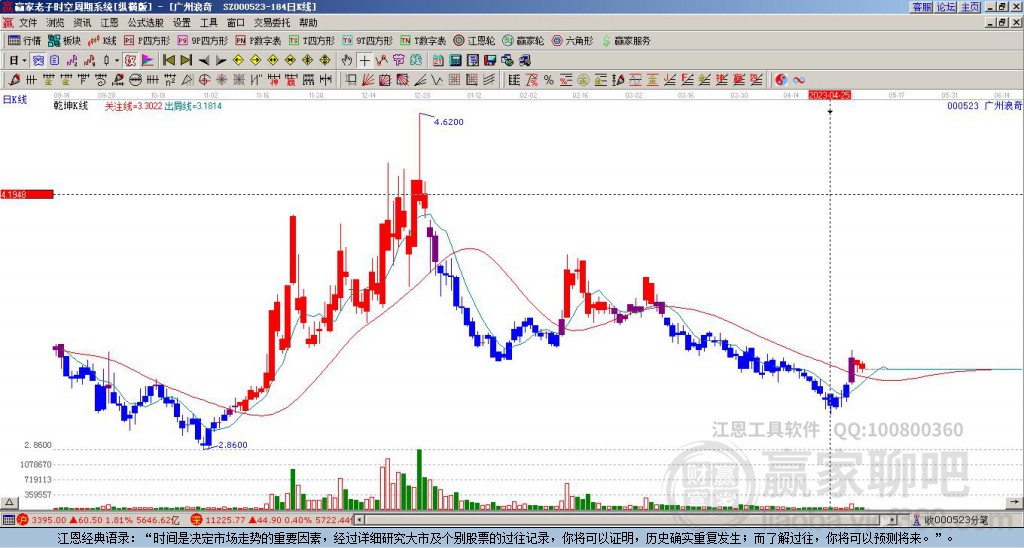Viewport: 1024px width, 548px height.
Task: Open the 浏览 menu
Action: (55, 23)
